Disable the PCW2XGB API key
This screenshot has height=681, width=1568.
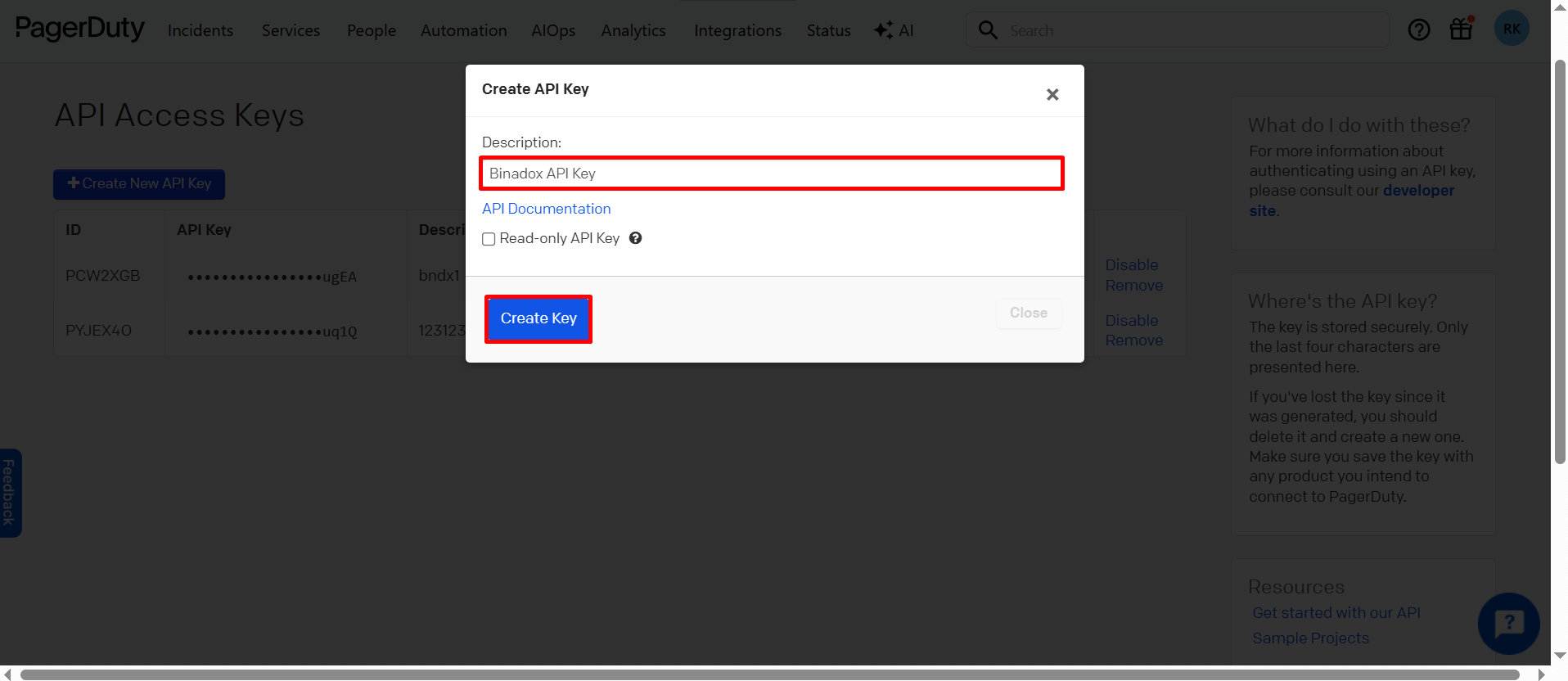point(1132,265)
